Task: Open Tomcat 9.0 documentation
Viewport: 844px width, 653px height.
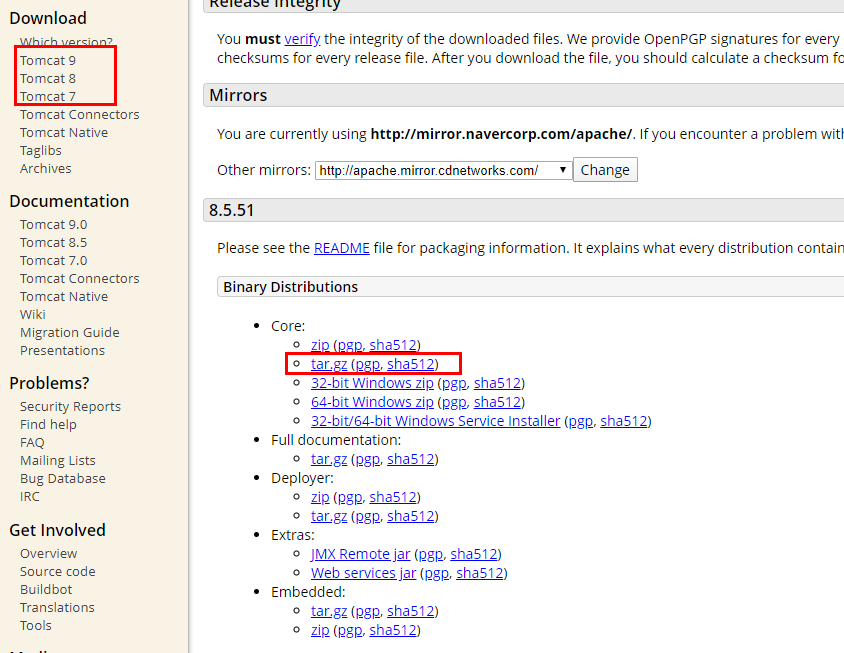Action: (53, 224)
